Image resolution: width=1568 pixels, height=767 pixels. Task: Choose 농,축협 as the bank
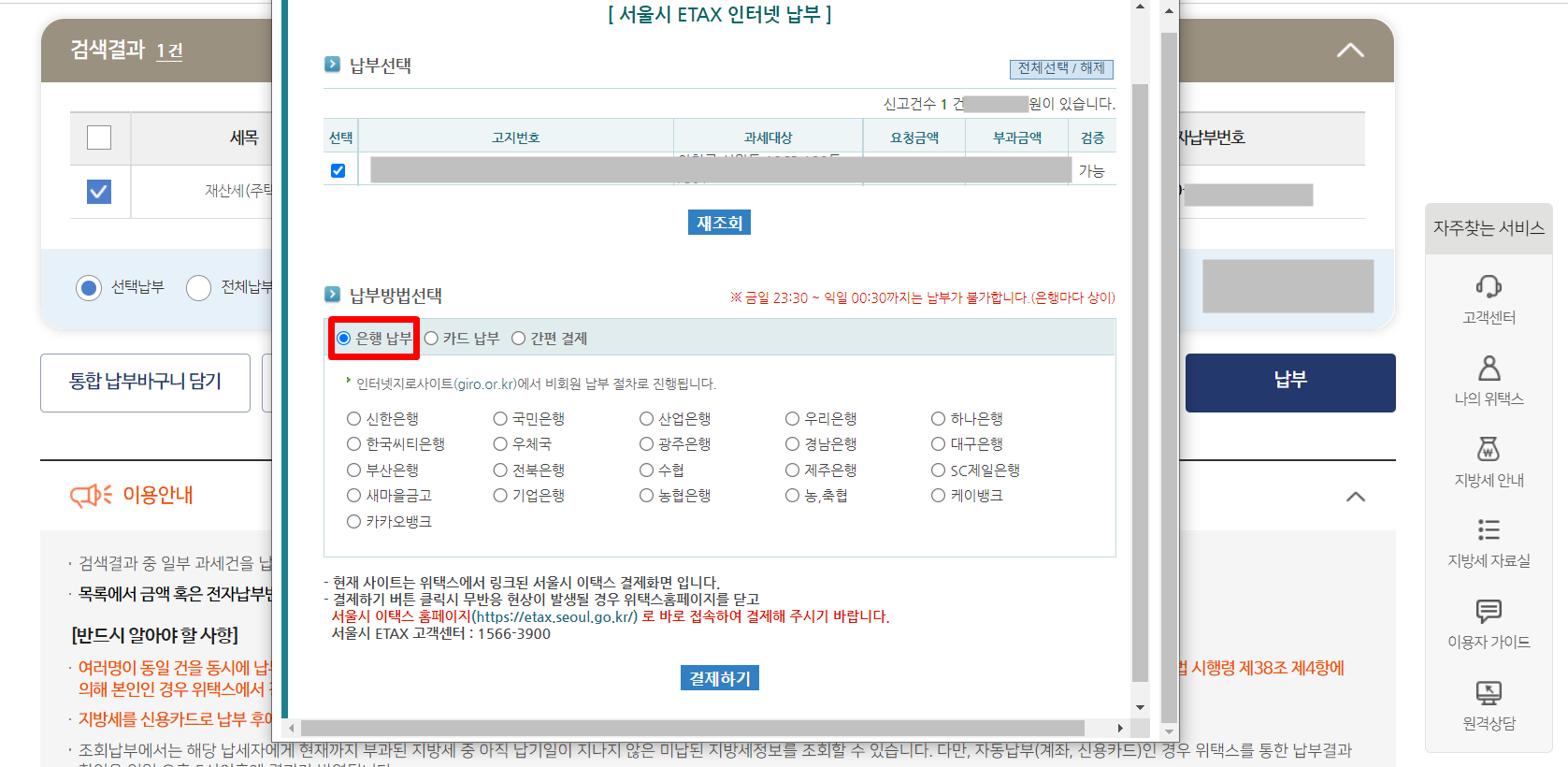tap(792, 495)
